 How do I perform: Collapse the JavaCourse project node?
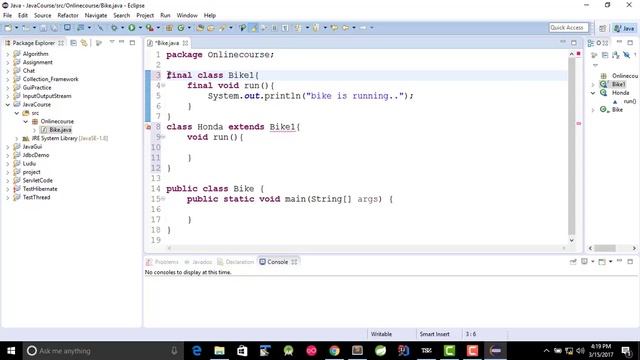tap(8, 104)
